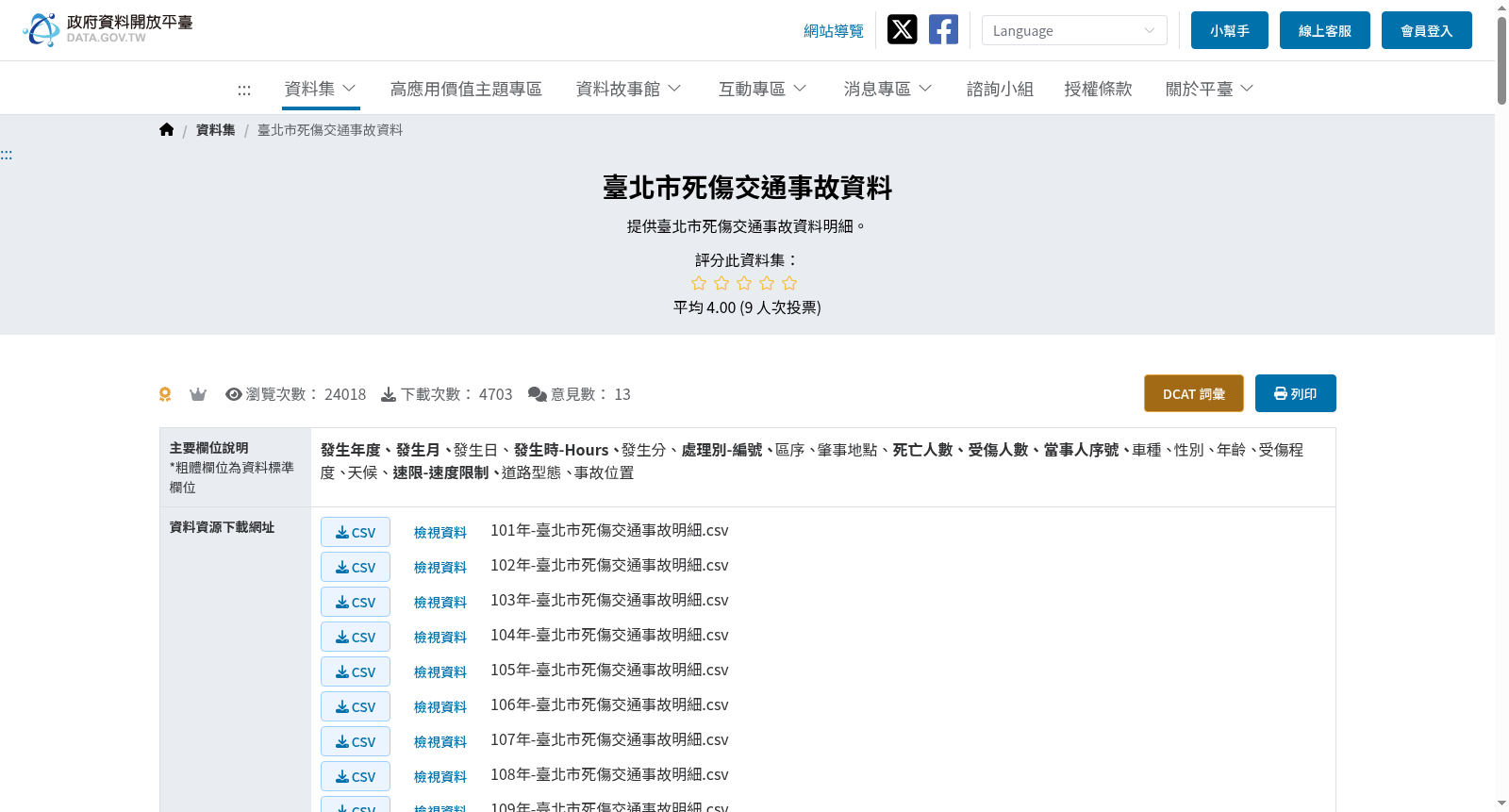Rate dataset with fifth star

tap(789, 283)
